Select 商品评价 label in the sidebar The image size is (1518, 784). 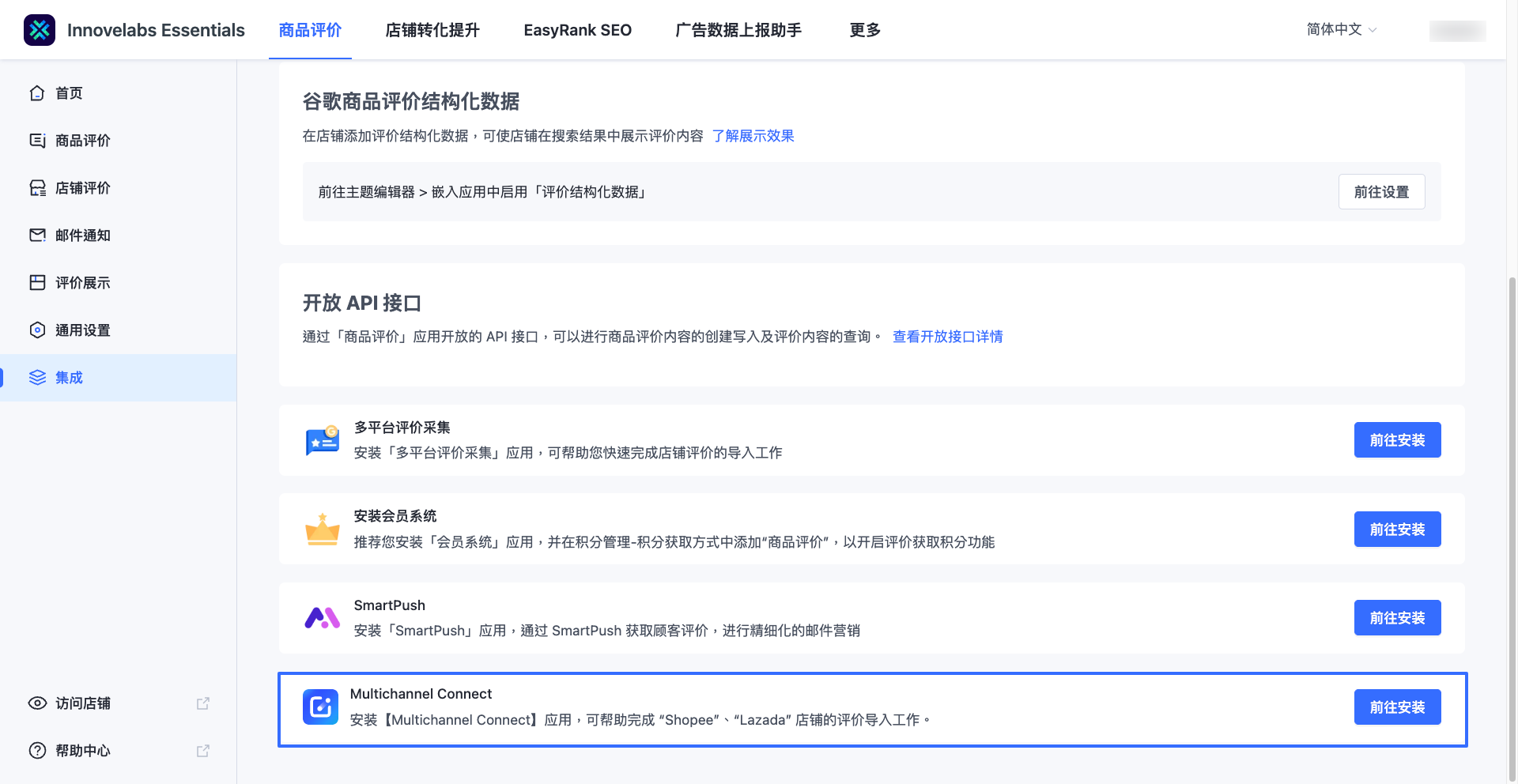pos(83,141)
